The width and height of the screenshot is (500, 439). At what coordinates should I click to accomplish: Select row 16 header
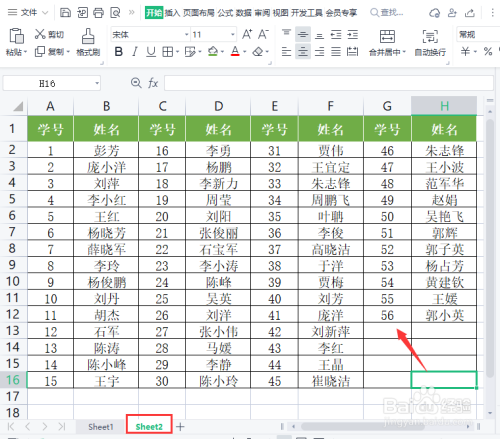[x=13, y=380]
